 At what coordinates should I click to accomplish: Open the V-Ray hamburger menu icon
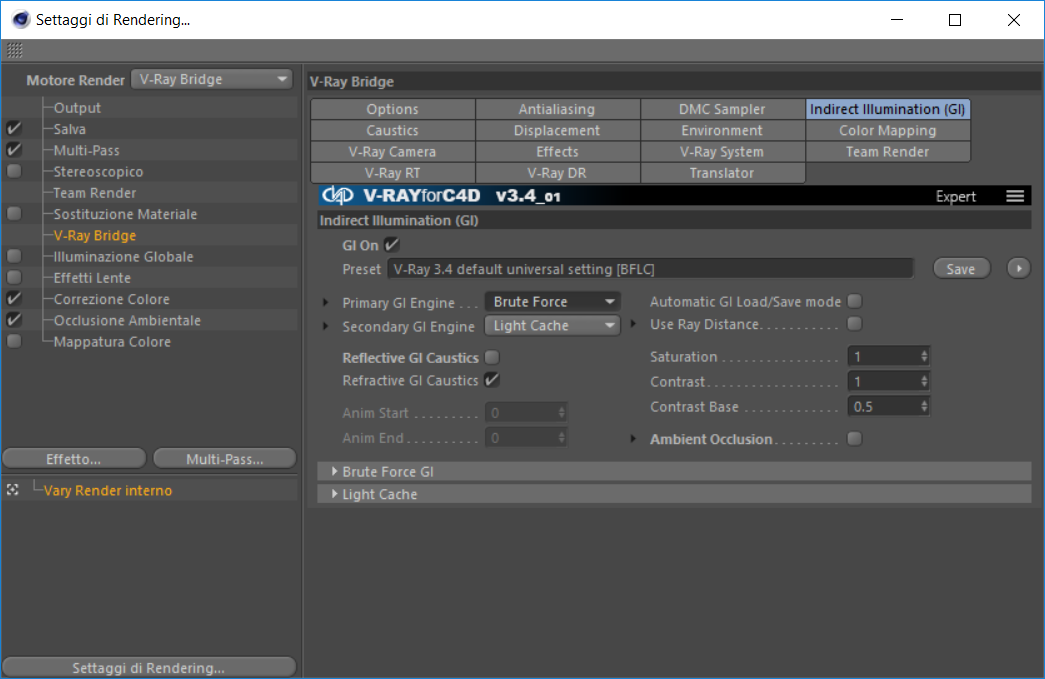pos(1015,196)
